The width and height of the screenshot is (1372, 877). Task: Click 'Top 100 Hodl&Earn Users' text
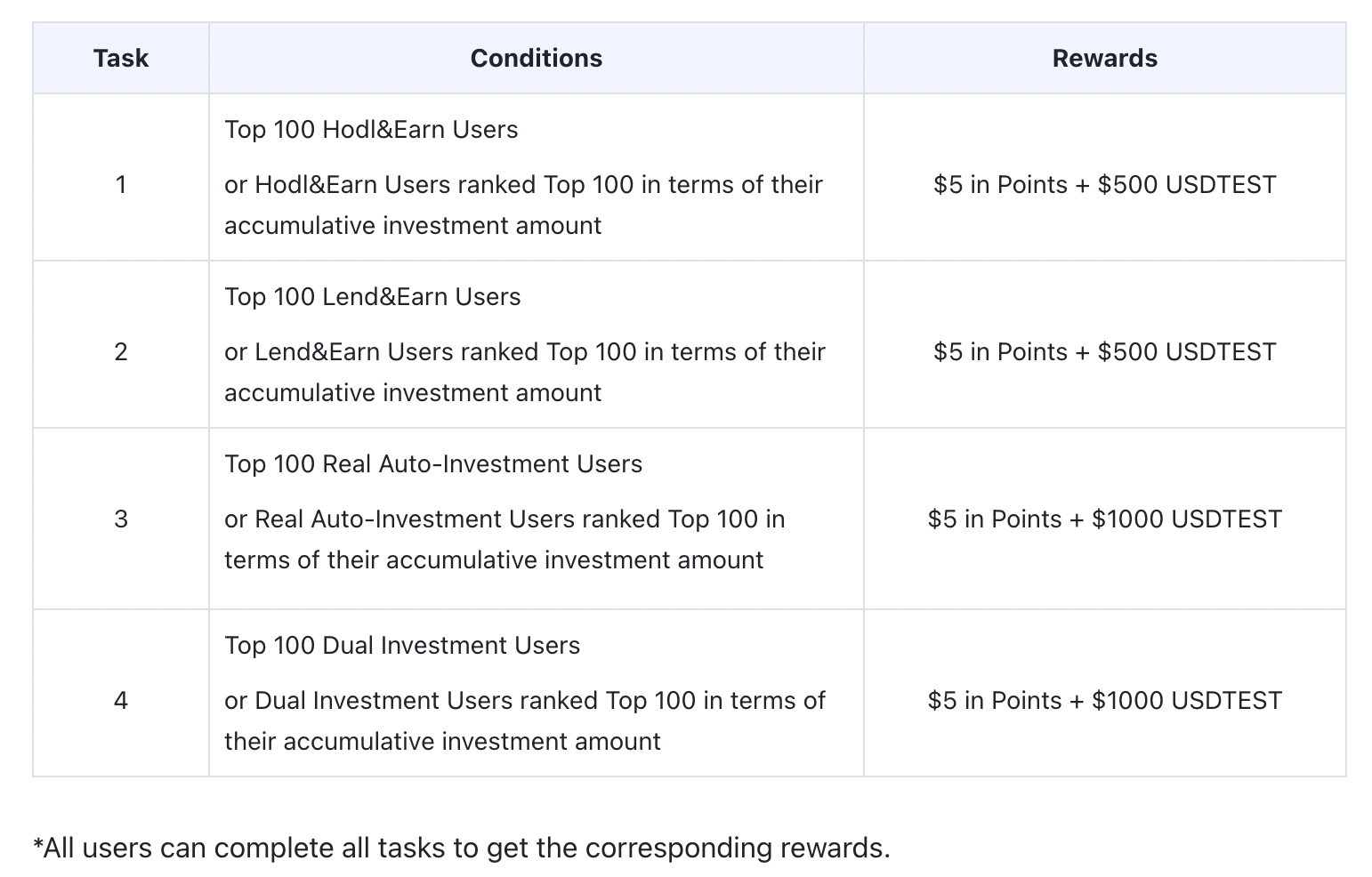[x=371, y=130]
